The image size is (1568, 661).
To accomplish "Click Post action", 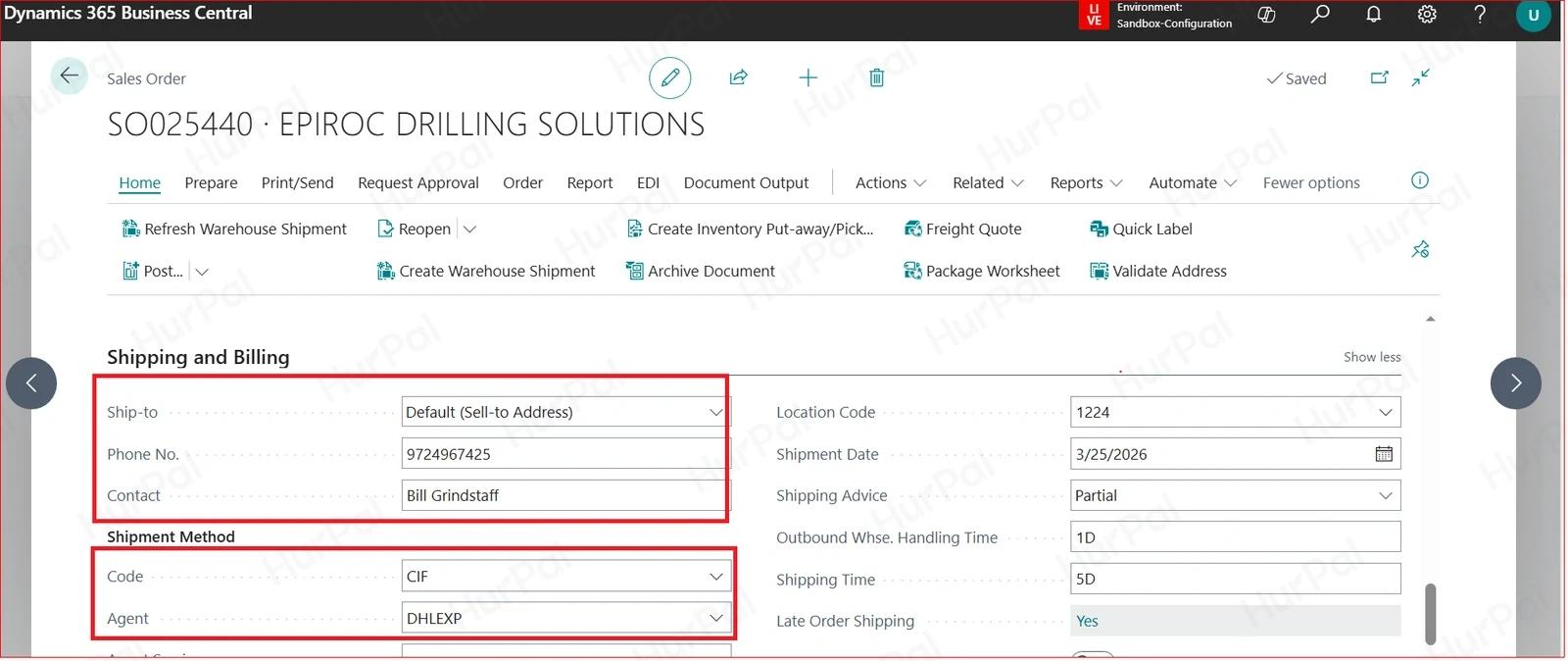I will [x=153, y=271].
